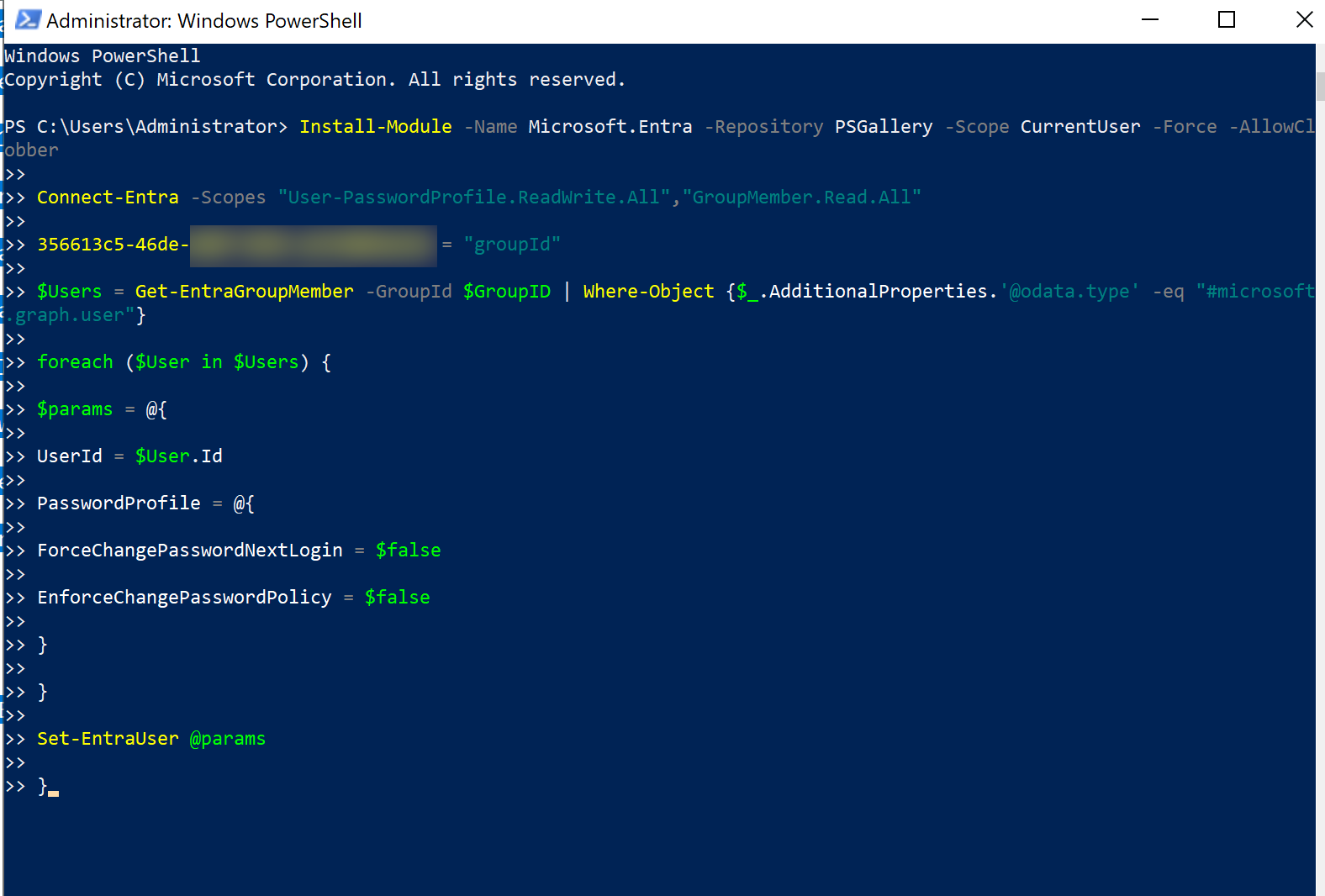Click the '$params' variable assignment
The height and width of the screenshot is (896, 1325).
[x=74, y=409]
